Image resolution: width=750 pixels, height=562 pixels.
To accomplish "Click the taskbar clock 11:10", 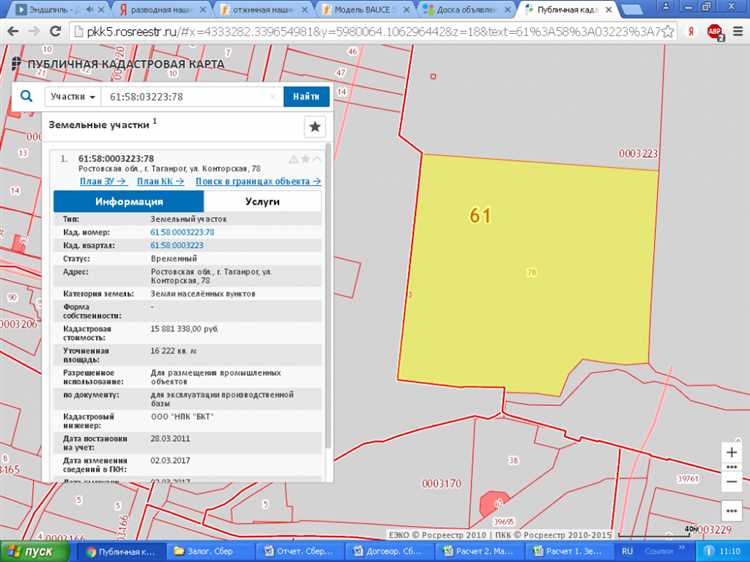I will (x=729, y=551).
